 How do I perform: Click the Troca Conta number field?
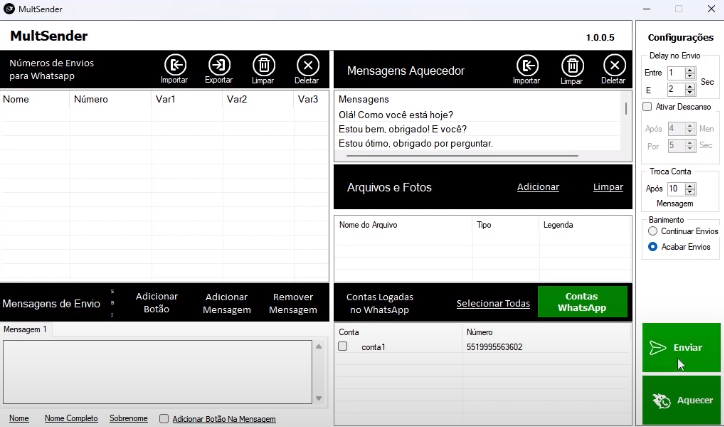(676, 189)
